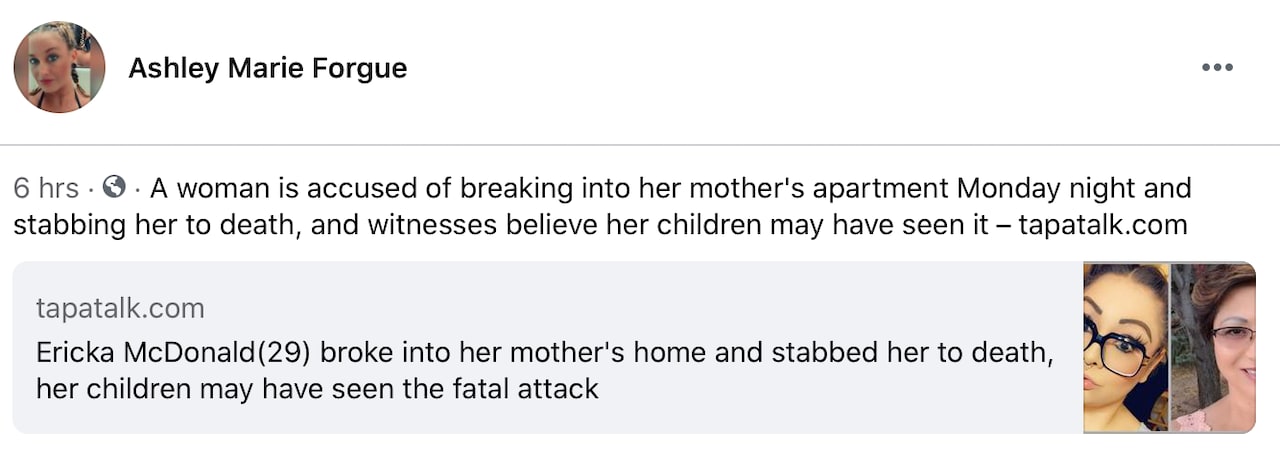Open the left preview photo with black glasses
Viewport: 1280px width, 457px height.
point(1126,347)
